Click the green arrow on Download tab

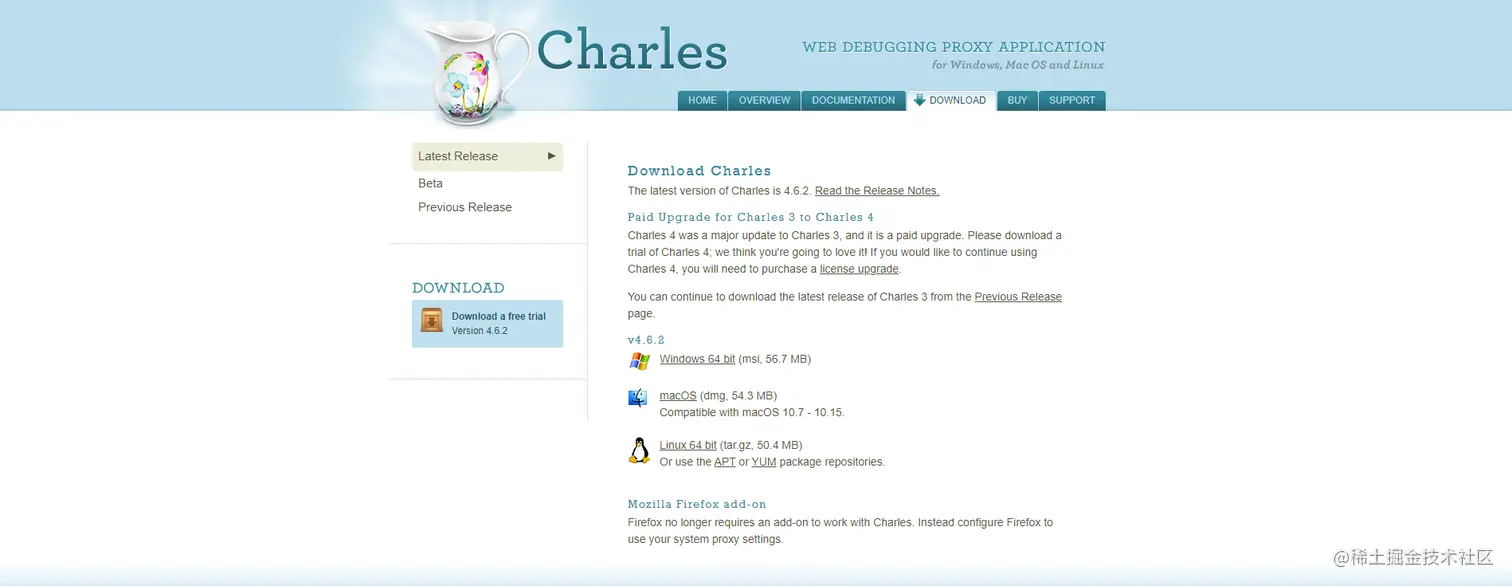[x=919, y=100]
